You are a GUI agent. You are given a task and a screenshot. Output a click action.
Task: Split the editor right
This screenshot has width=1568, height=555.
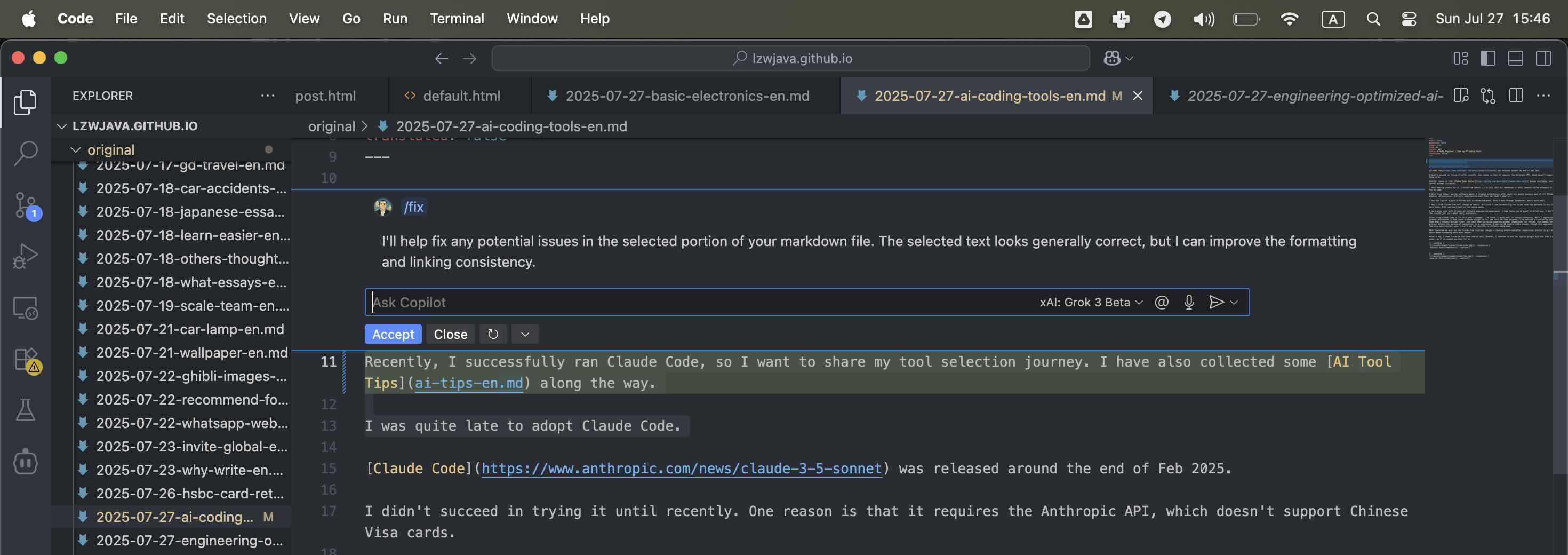(x=1516, y=96)
